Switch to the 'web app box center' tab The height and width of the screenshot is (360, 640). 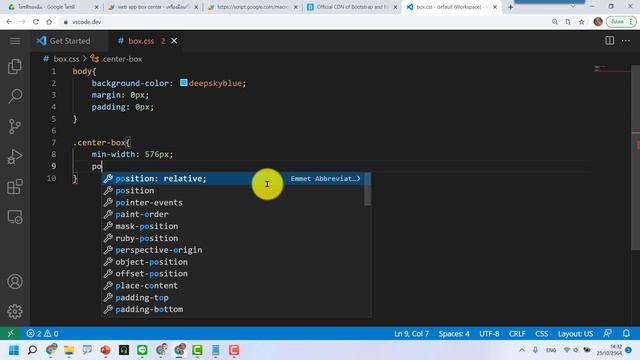point(153,7)
